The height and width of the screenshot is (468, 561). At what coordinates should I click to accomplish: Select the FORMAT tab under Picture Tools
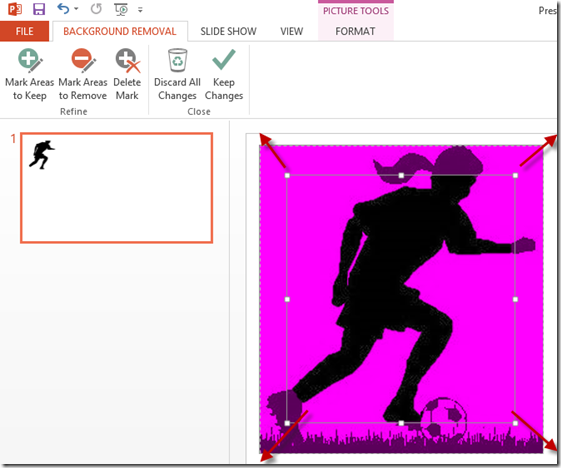[x=355, y=31]
